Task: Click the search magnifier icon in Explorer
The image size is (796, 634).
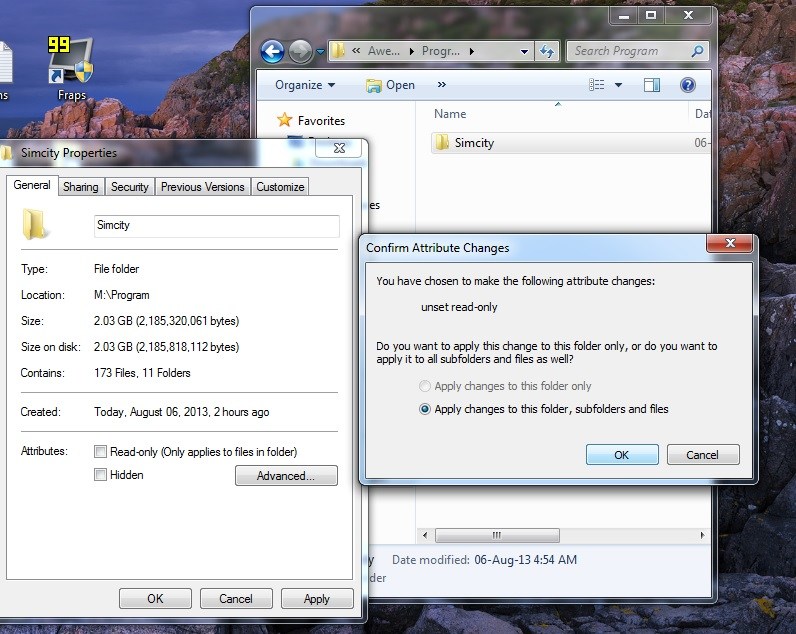Action: coord(698,51)
